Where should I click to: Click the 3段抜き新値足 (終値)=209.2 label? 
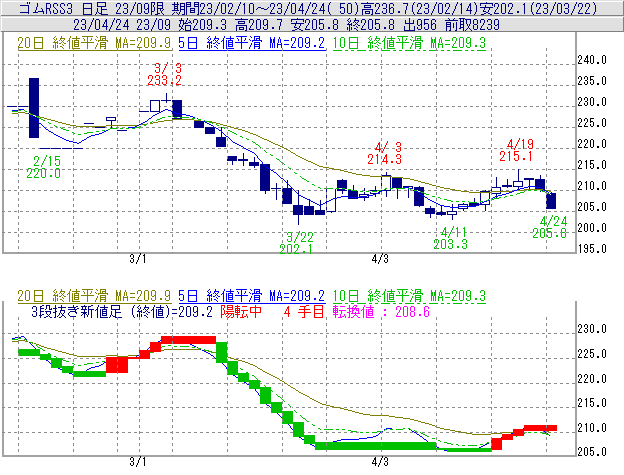pos(122,311)
